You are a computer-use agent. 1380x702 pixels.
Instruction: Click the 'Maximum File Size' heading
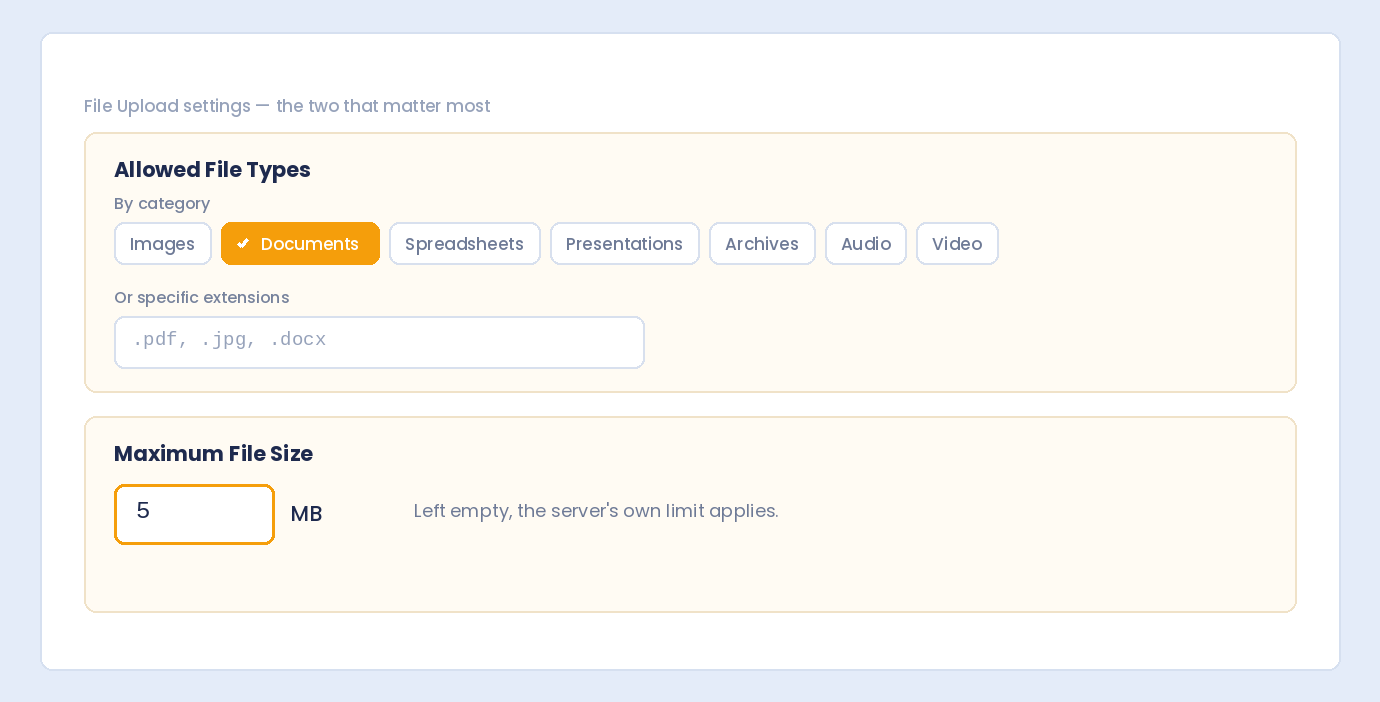(x=213, y=454)
